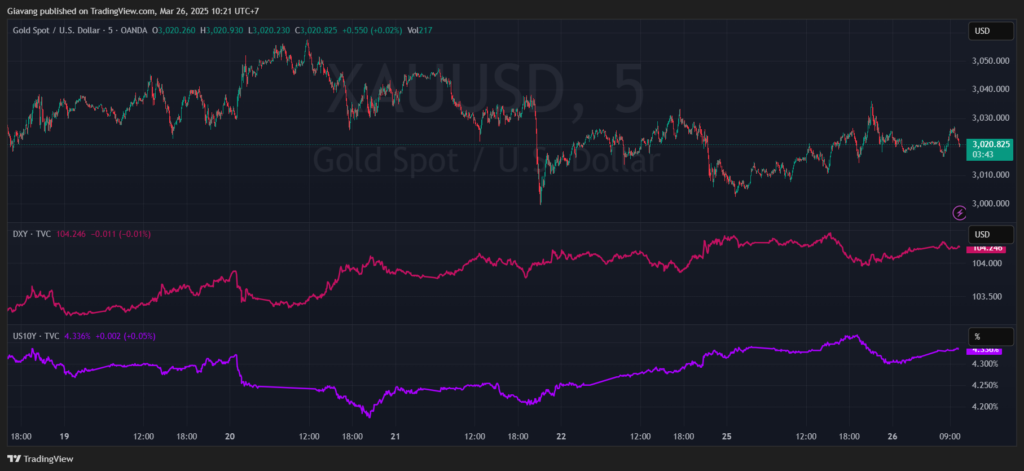Click the green 3,020.825 current price label

(x=990, y=145)
